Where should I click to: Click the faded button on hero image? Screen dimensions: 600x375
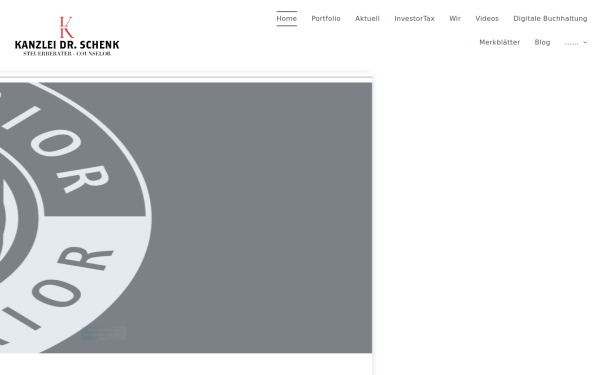[x=103, y=333]
